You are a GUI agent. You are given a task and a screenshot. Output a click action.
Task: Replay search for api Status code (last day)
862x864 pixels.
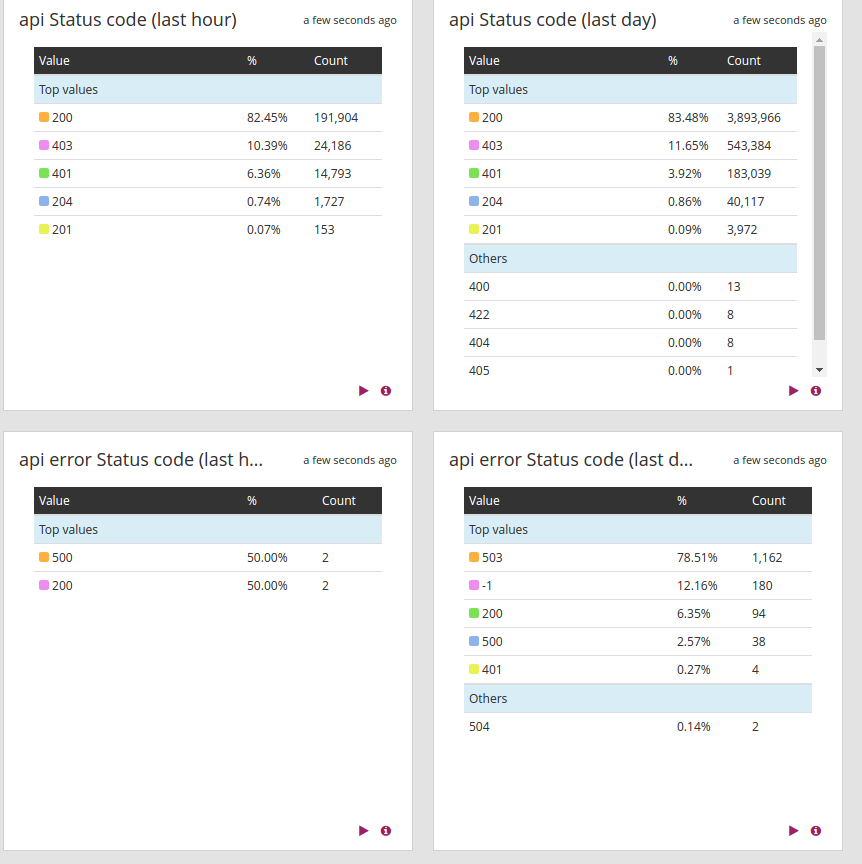coord(794,391)
